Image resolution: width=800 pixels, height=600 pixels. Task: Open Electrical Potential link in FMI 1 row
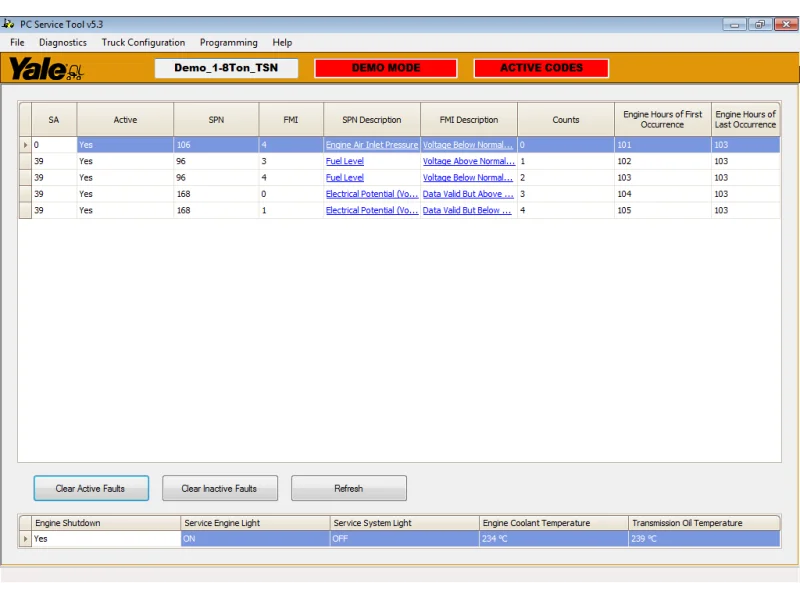coord(372,210)
